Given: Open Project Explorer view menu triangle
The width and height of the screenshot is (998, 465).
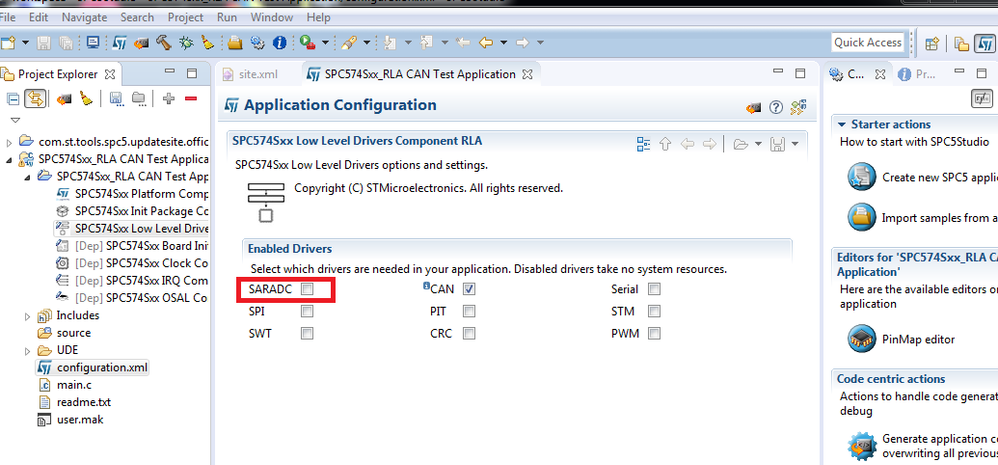Looking at the screenshot, I should coord(15,120).
